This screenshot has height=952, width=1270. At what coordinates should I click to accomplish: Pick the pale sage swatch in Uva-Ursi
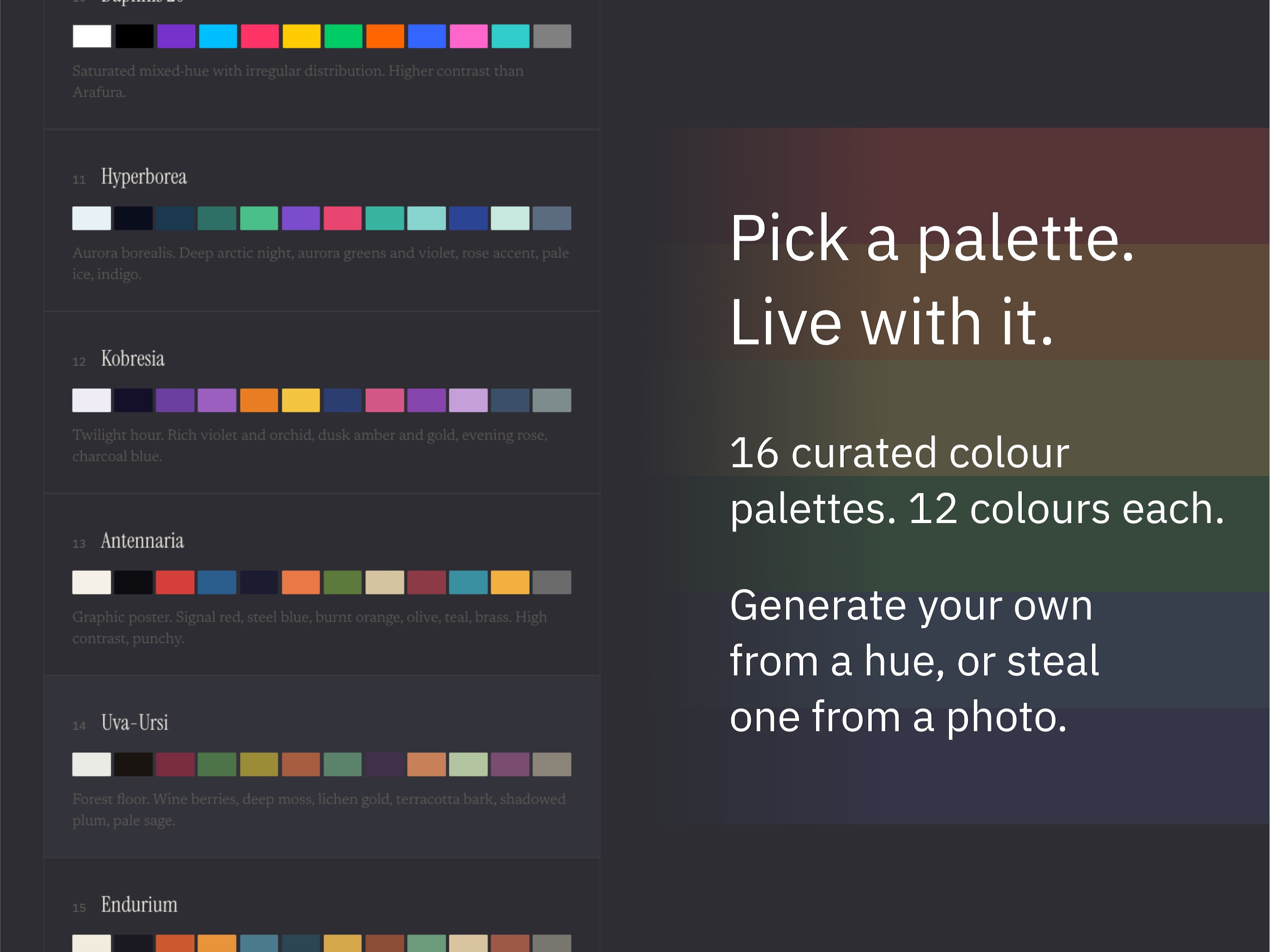(x=468, y=764)
